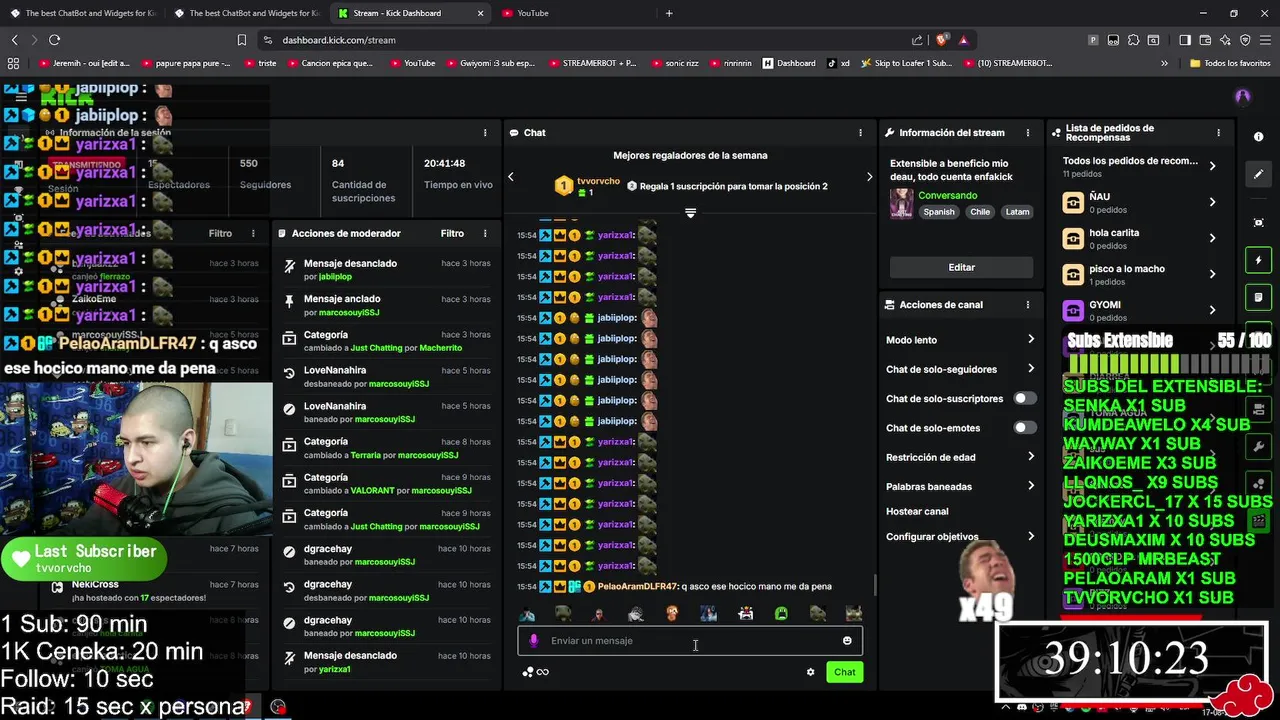Click Brave Shields lion icon in address bar
Image resolution: width=1280 pixels, height=720 pixels.
pyautogui.click(x=941, y=40)
